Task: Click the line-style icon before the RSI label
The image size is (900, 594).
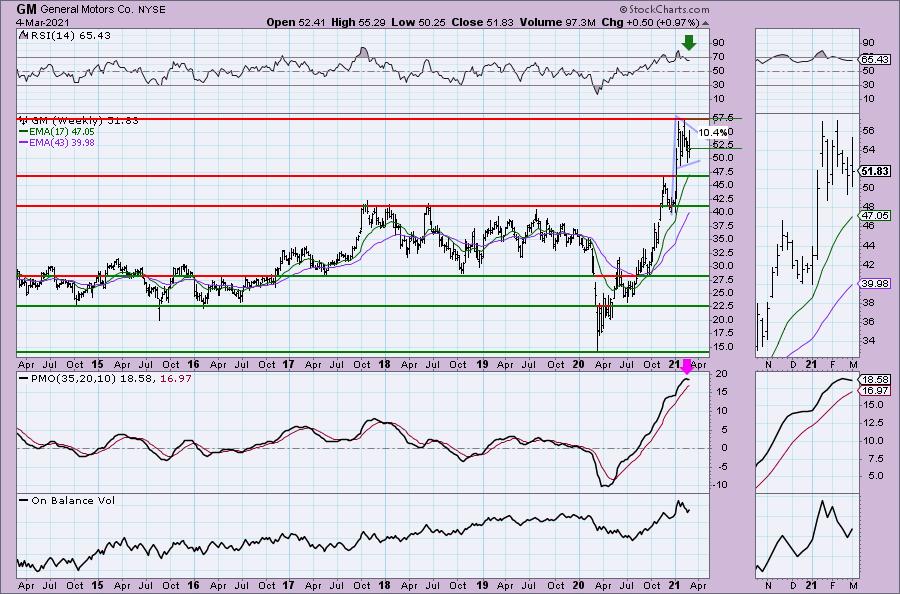Action: pos(23,35)
